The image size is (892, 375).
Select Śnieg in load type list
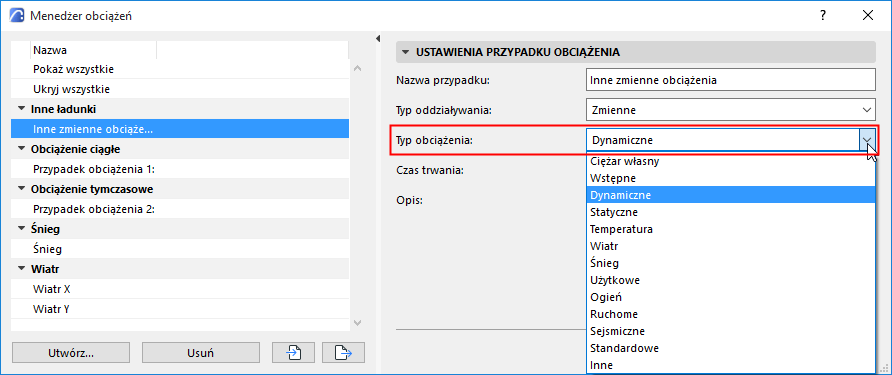pos(730,263)
